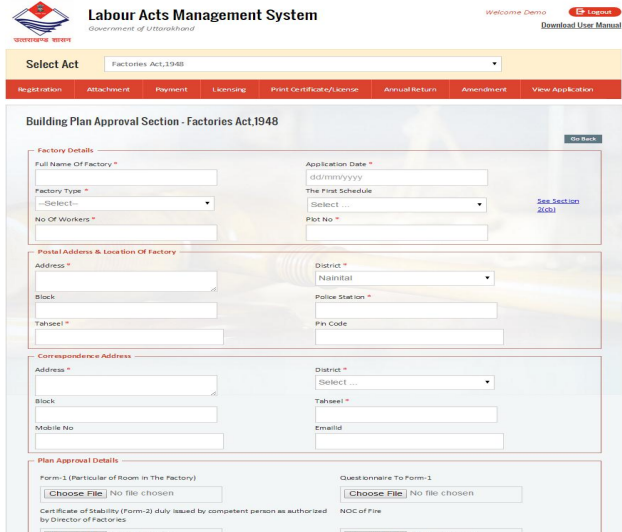Select the Licensing menu item
The image size is (622, 532).
pos(228,90)
